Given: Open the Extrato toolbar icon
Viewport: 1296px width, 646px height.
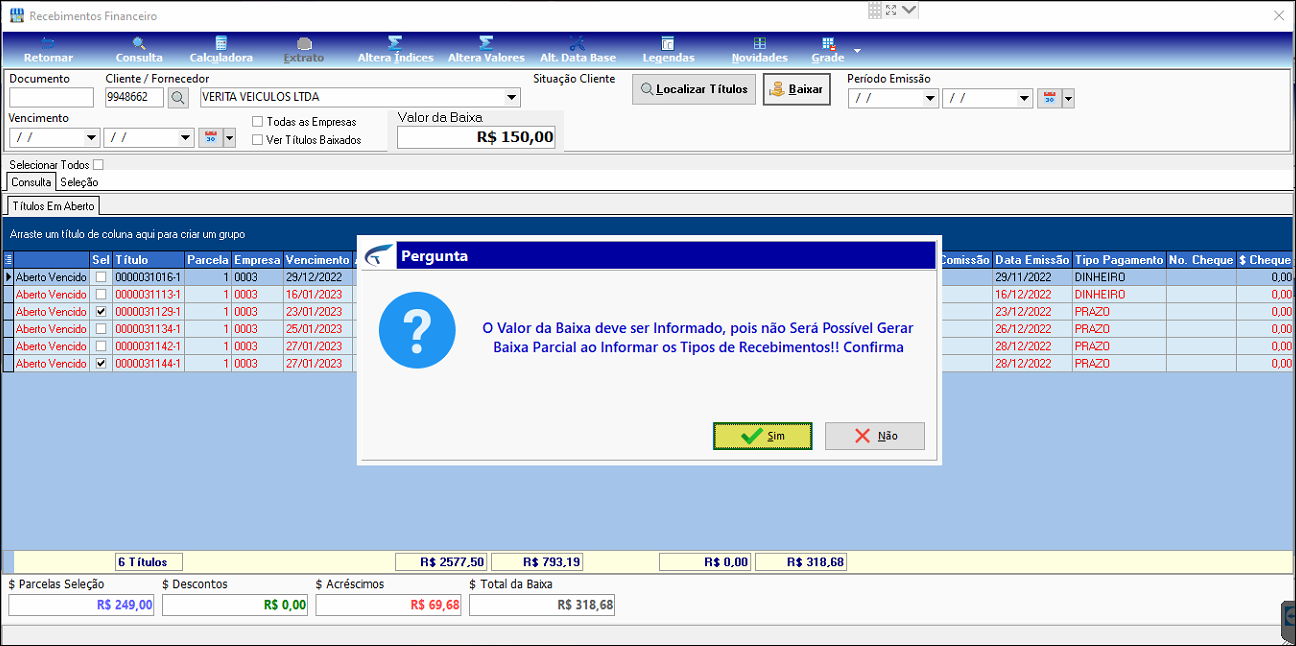Looking at the screenshot, I should tap(304, 44).
